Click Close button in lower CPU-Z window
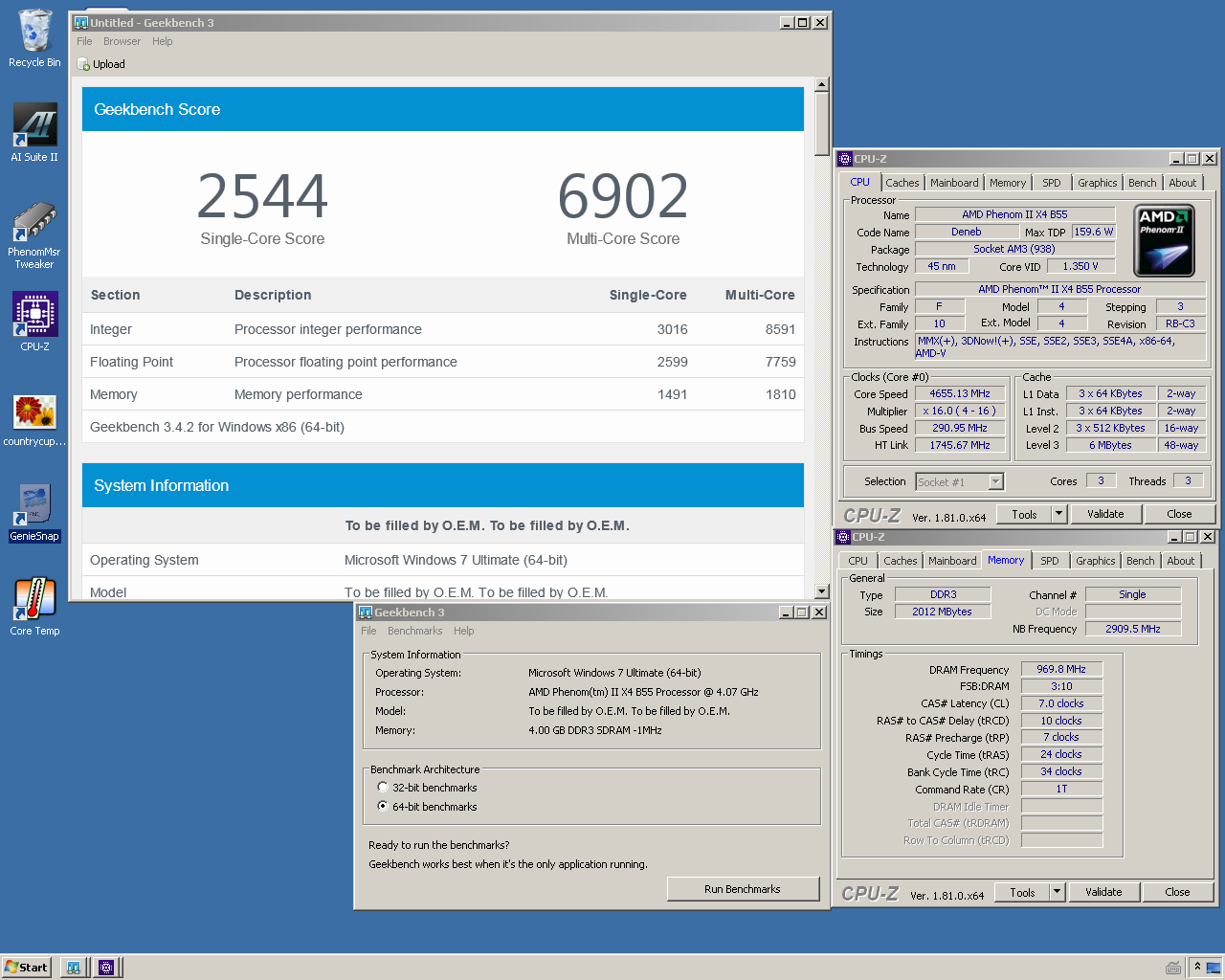Viewport: 1225px width, 980px height. click(x=1177, y=892)
